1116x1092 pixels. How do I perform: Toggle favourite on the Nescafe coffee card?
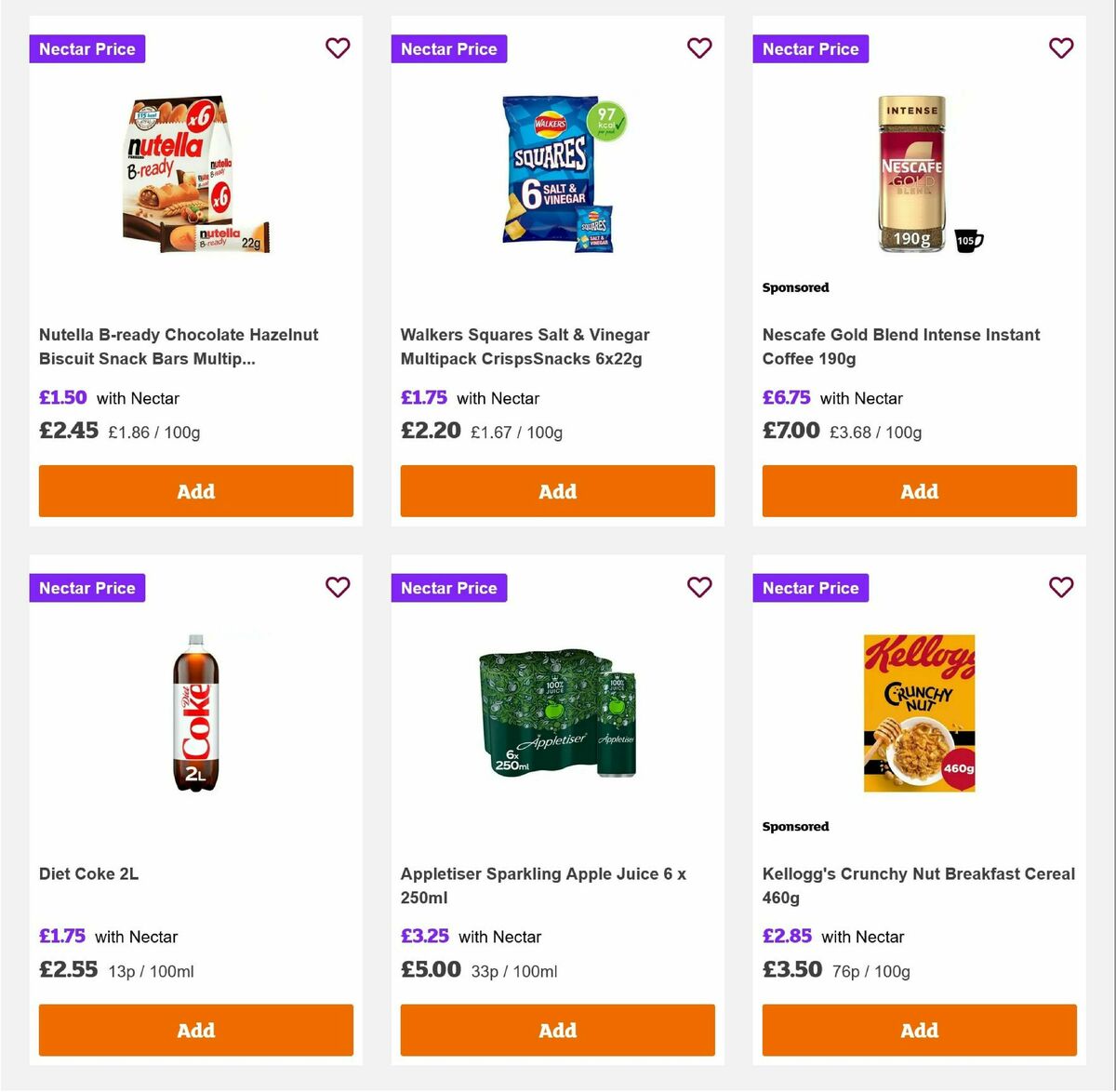click(1061, 47)
